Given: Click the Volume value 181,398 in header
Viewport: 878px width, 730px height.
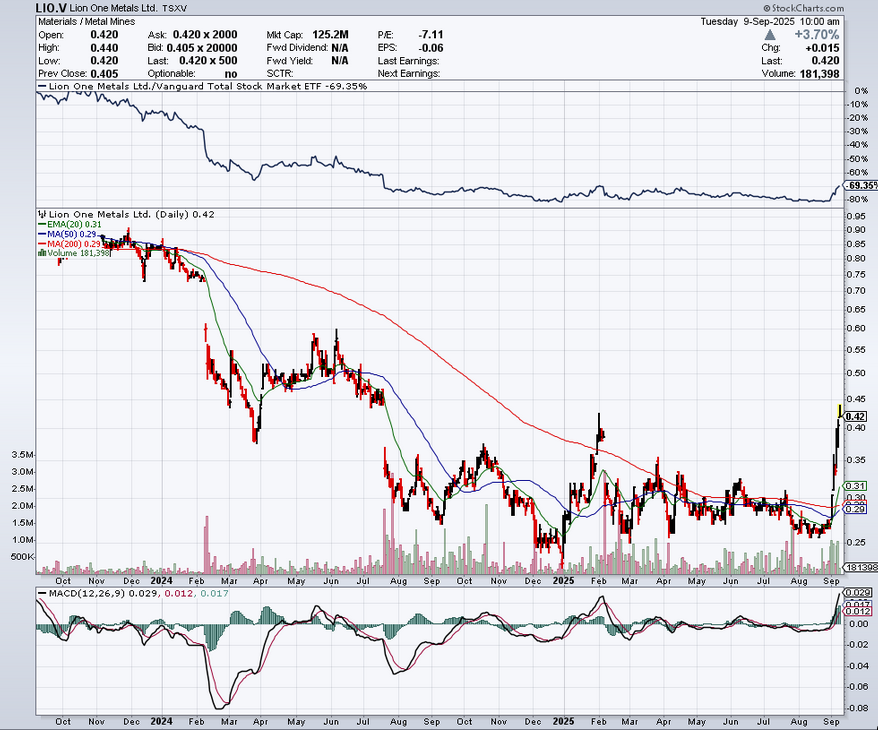Looking at the screenshot, I should pos(818,73).
